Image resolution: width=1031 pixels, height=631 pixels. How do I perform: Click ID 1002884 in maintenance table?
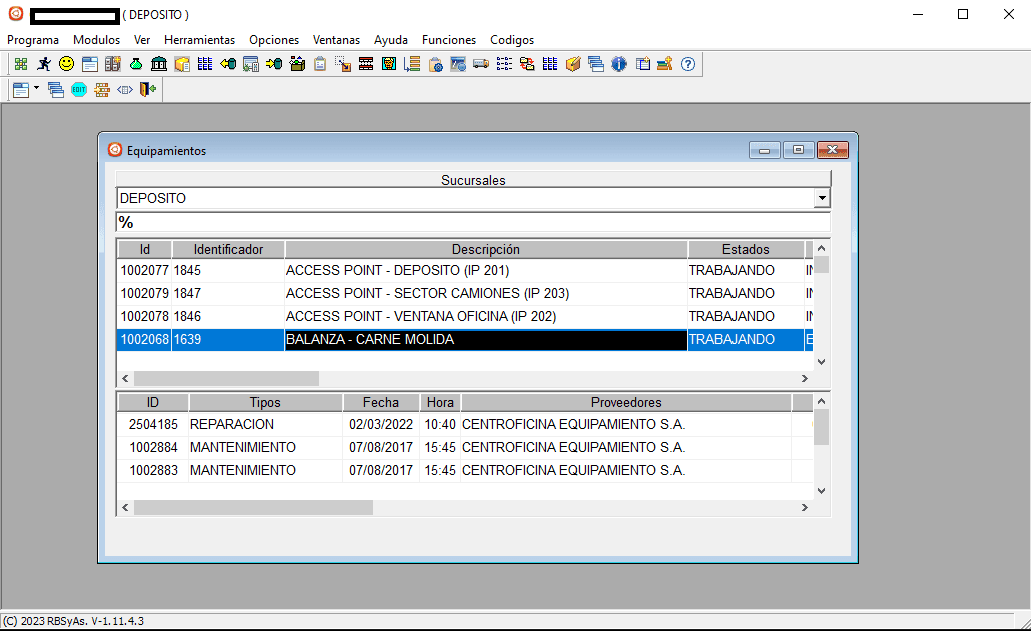153,448
